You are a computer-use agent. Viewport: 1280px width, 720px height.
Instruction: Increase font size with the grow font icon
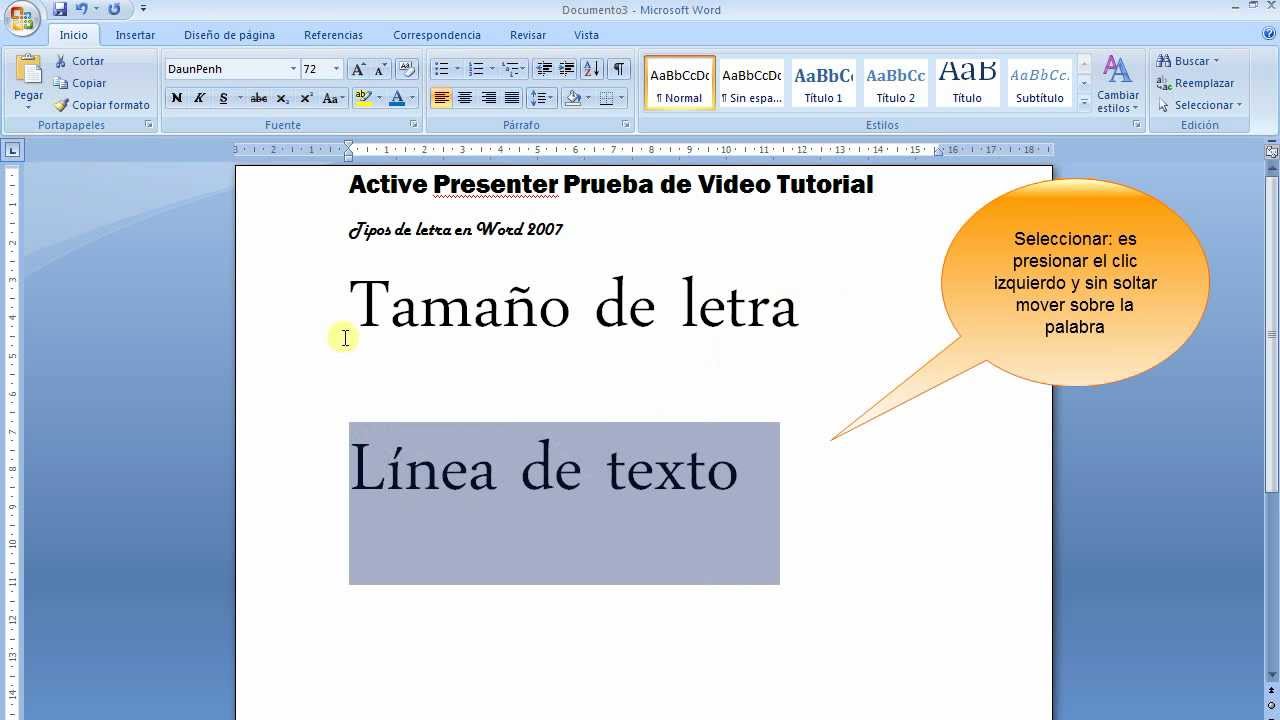pyautogui.click(x=358, y=69)
